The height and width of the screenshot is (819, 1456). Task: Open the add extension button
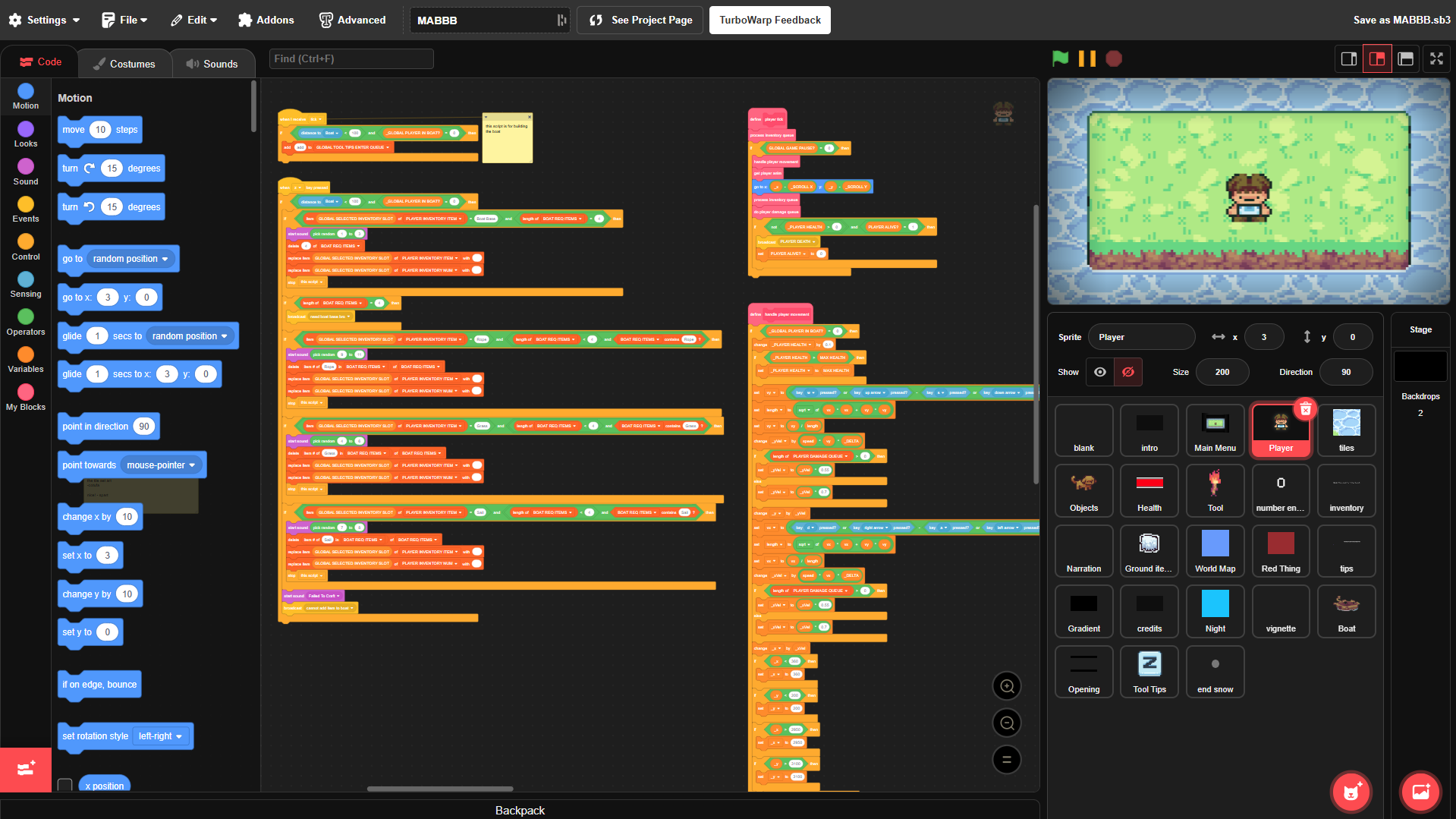point(26,769)
